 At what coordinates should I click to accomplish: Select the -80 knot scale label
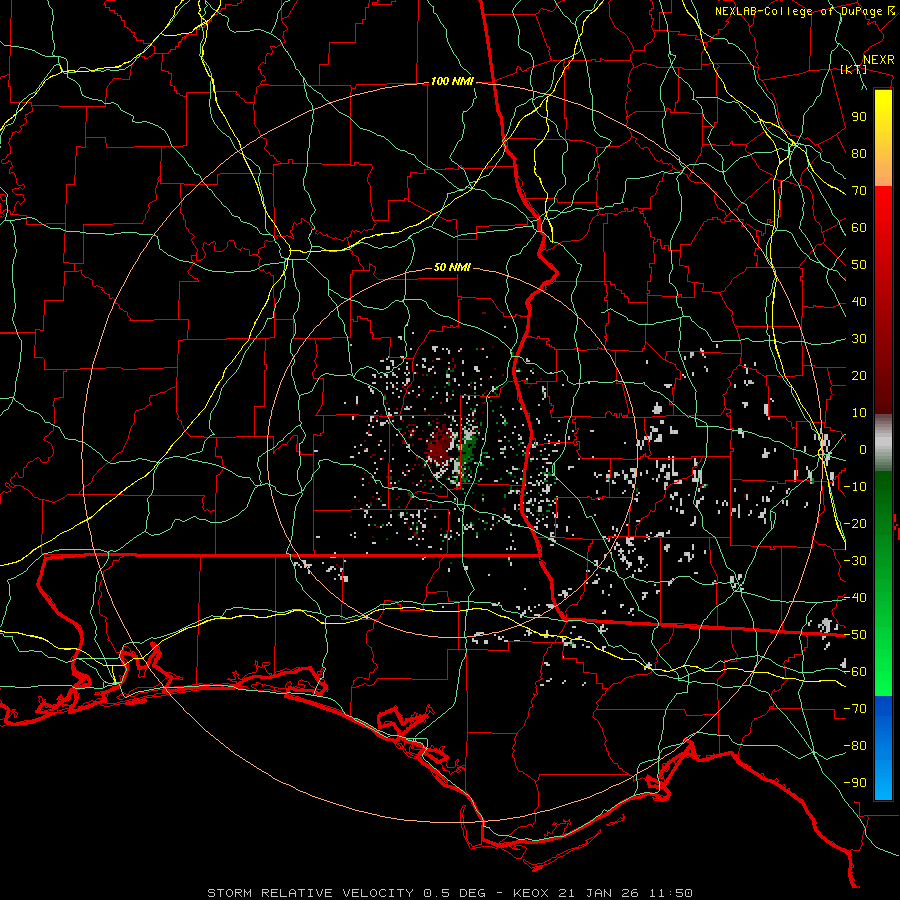pos(855,746)
